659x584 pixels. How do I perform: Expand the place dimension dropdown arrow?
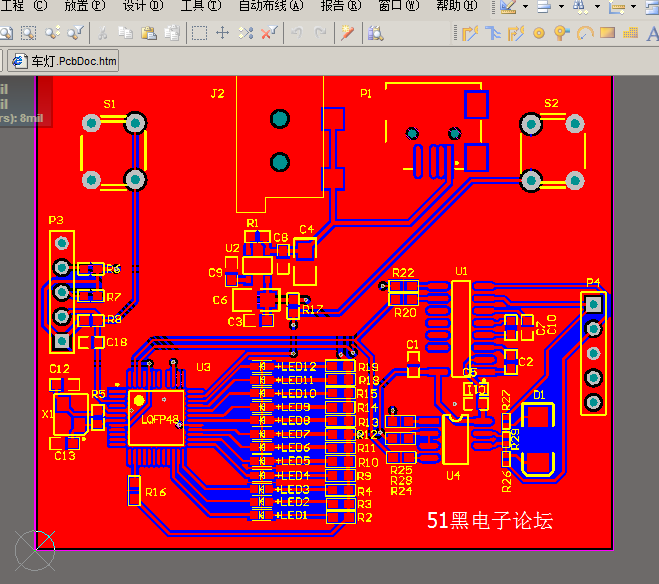tap(633, 7)
